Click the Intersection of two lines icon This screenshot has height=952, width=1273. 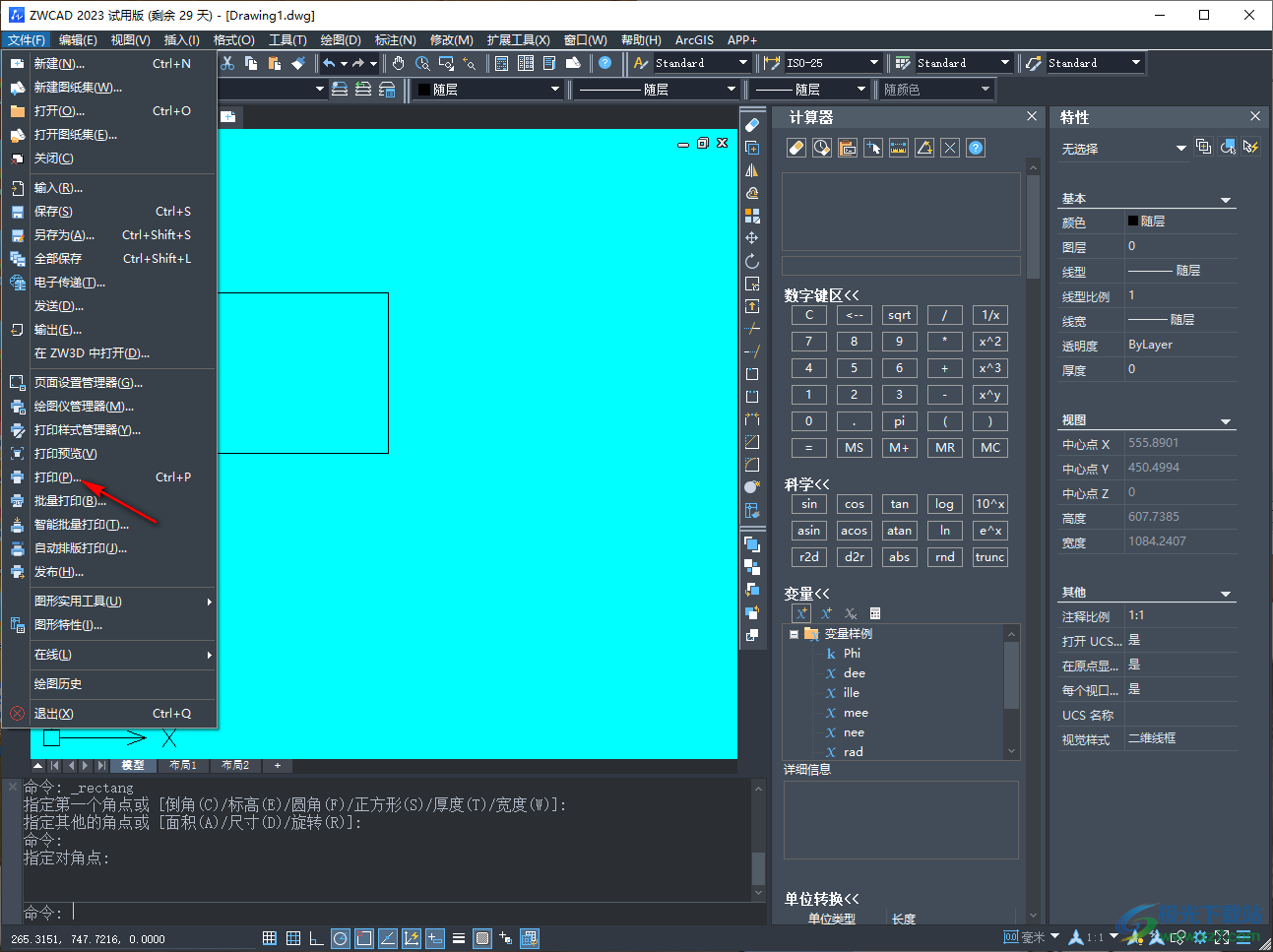pos(950,148)
